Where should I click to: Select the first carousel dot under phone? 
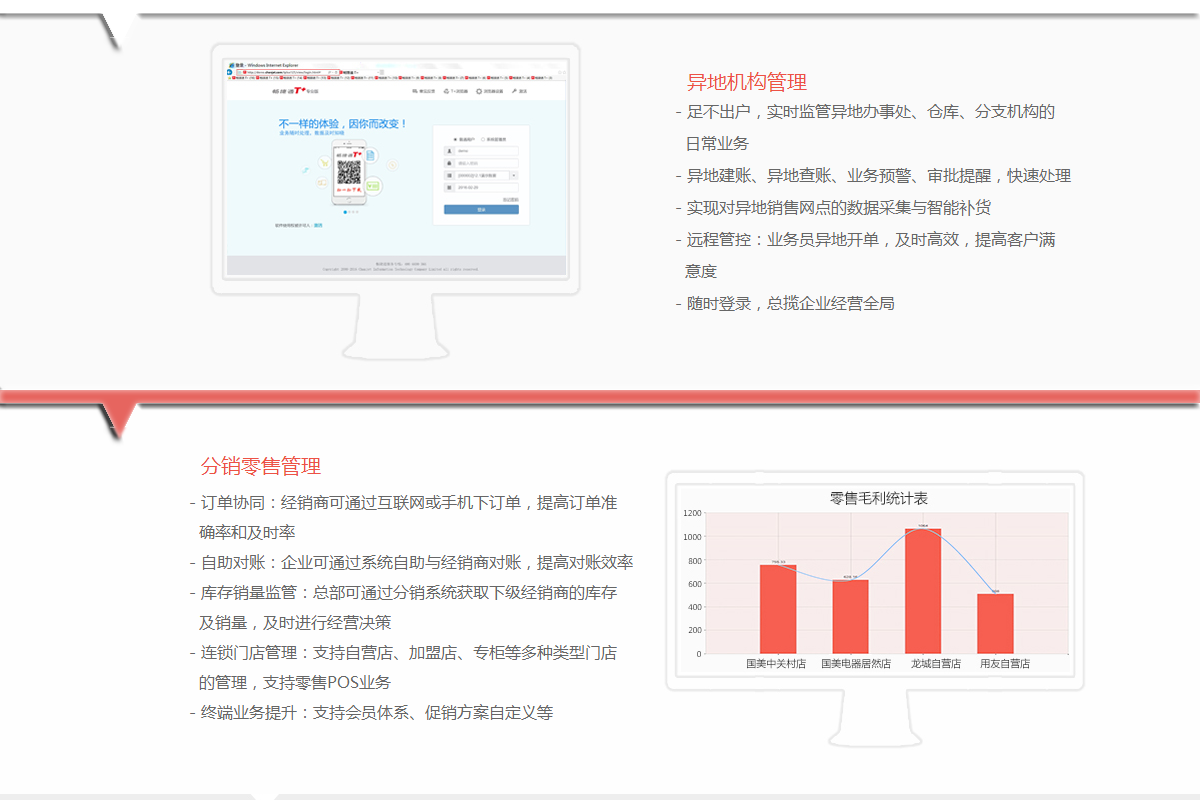tap(345, 212)
